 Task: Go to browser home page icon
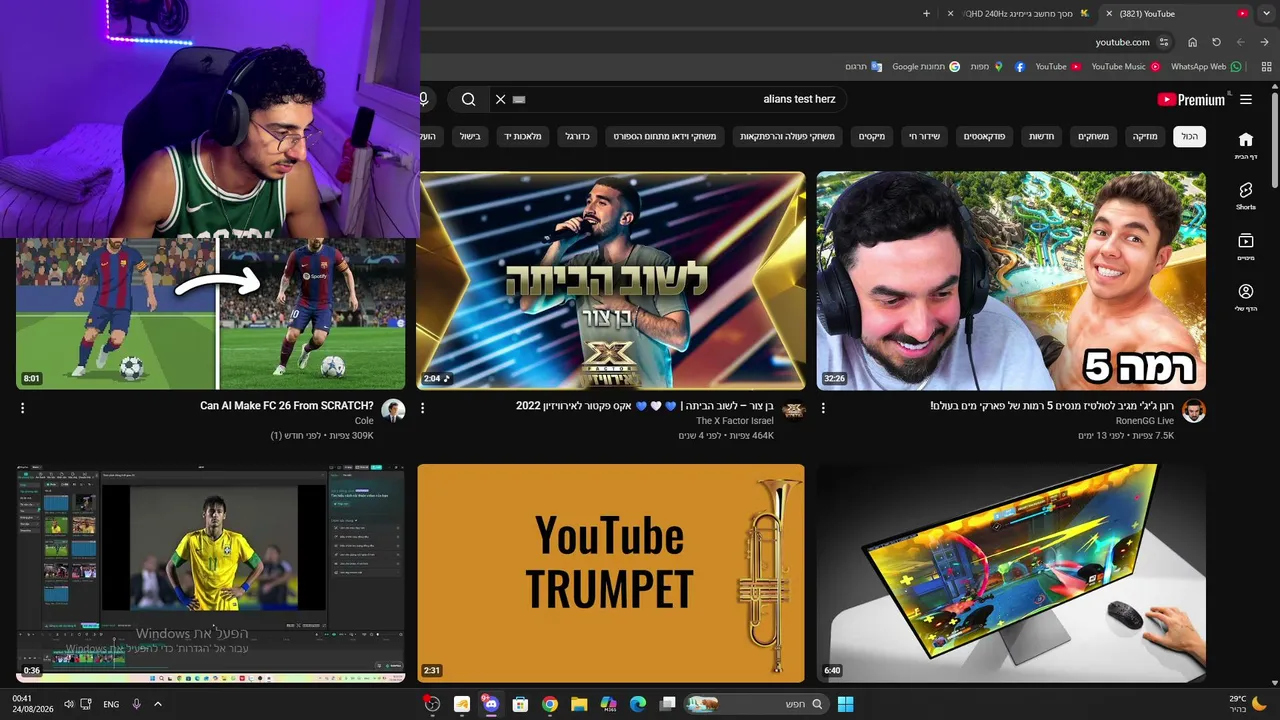click(1192, 42)
